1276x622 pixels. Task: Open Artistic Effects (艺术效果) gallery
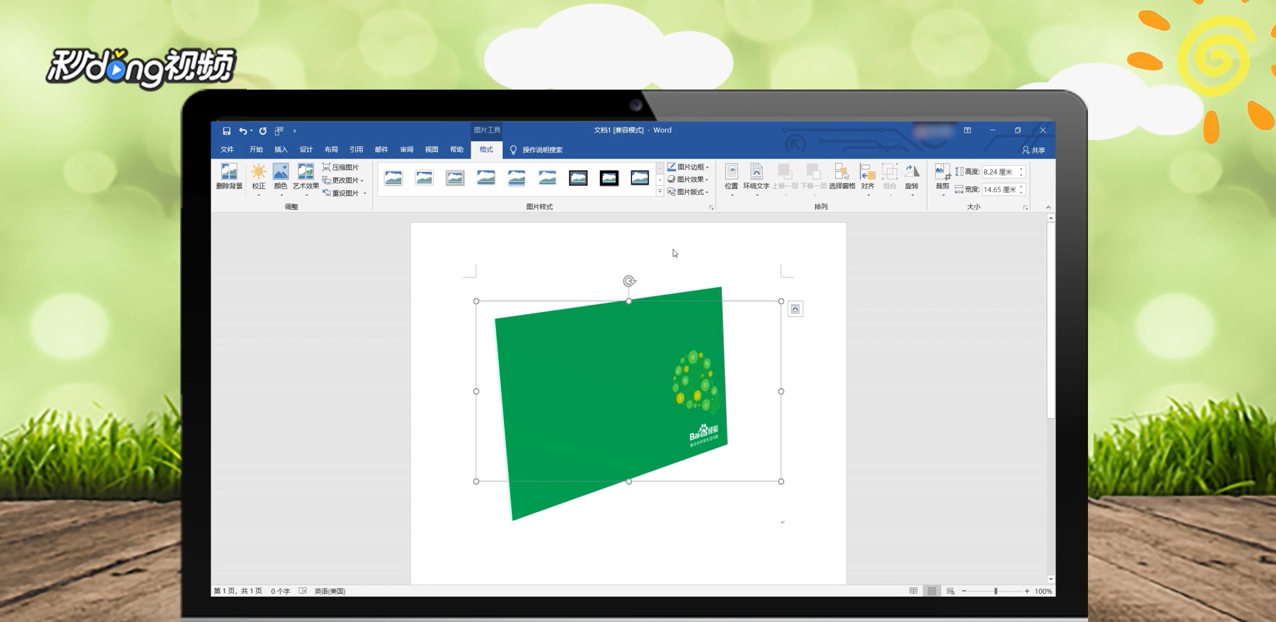(x=305, y=178)
